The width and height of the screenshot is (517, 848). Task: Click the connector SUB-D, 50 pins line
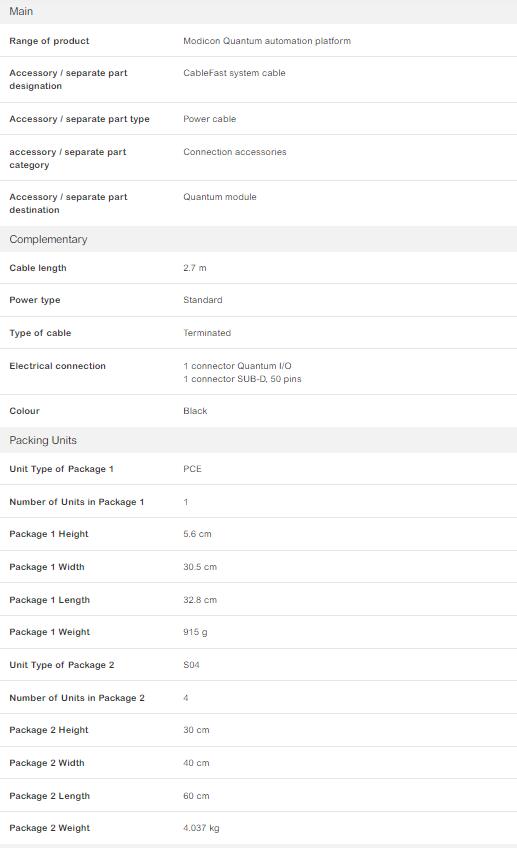tap(242, 379)
